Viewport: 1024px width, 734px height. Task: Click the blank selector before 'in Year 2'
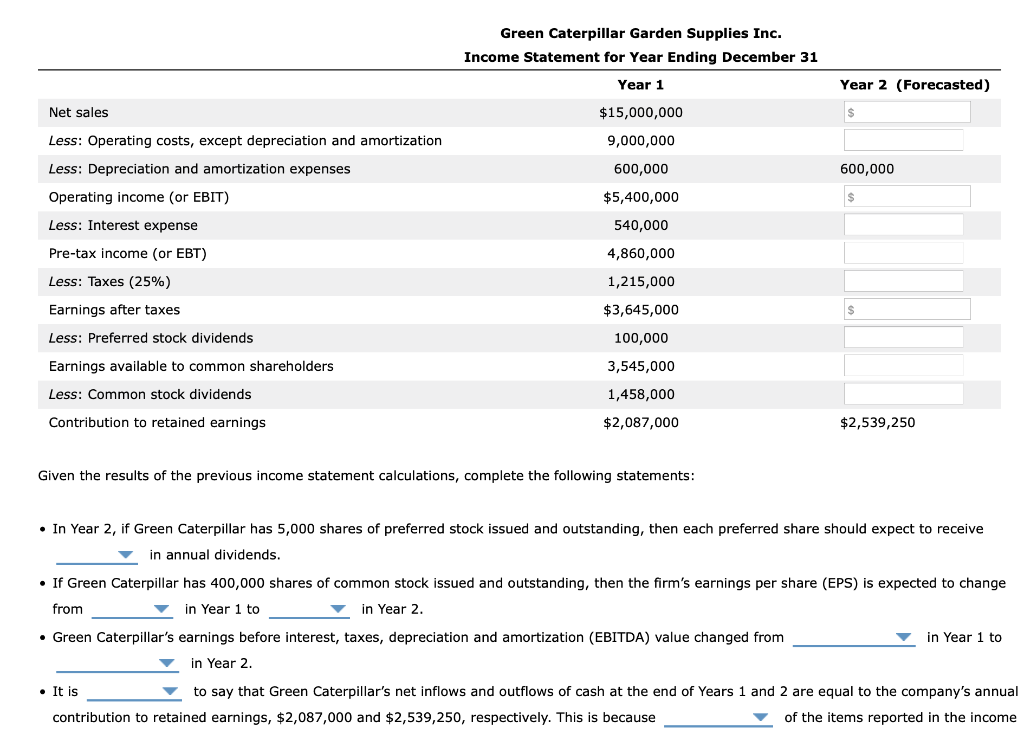(x=117, y=663)
